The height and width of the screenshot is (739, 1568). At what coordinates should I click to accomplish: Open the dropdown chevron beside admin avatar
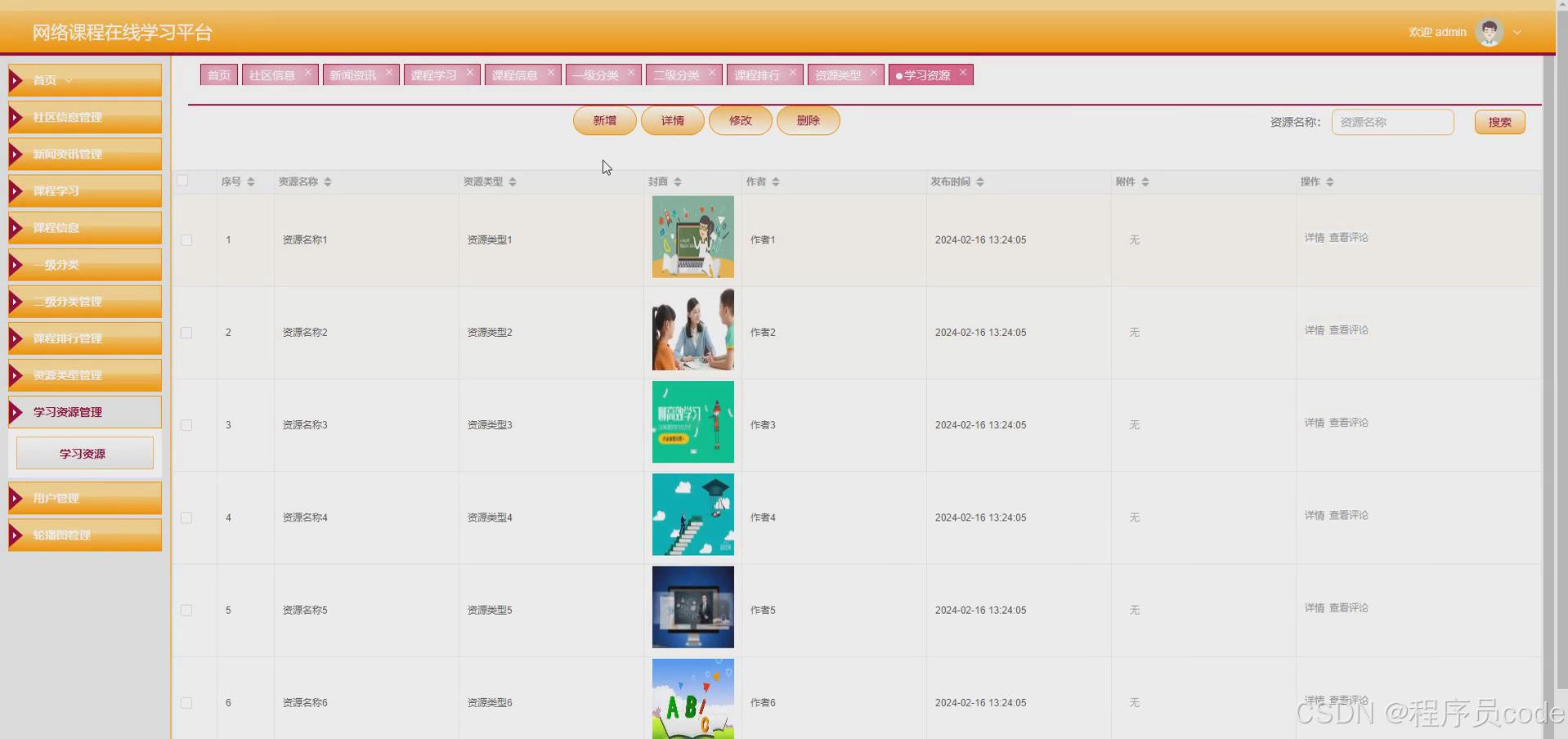[x=1517, y=33]
